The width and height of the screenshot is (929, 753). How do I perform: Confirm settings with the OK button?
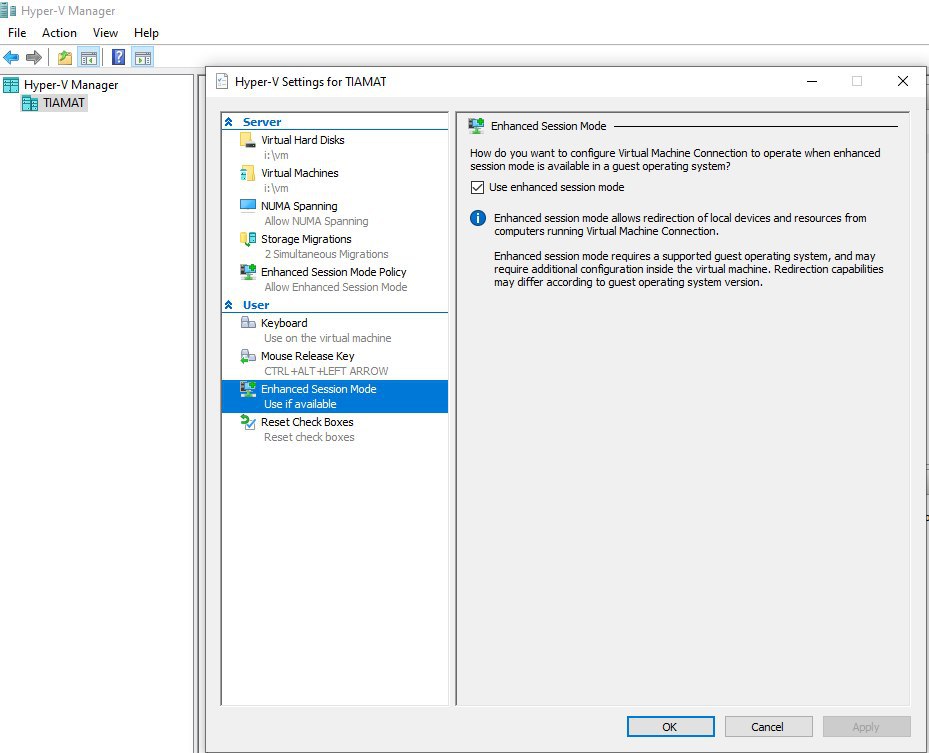click(x=670, y=727)
